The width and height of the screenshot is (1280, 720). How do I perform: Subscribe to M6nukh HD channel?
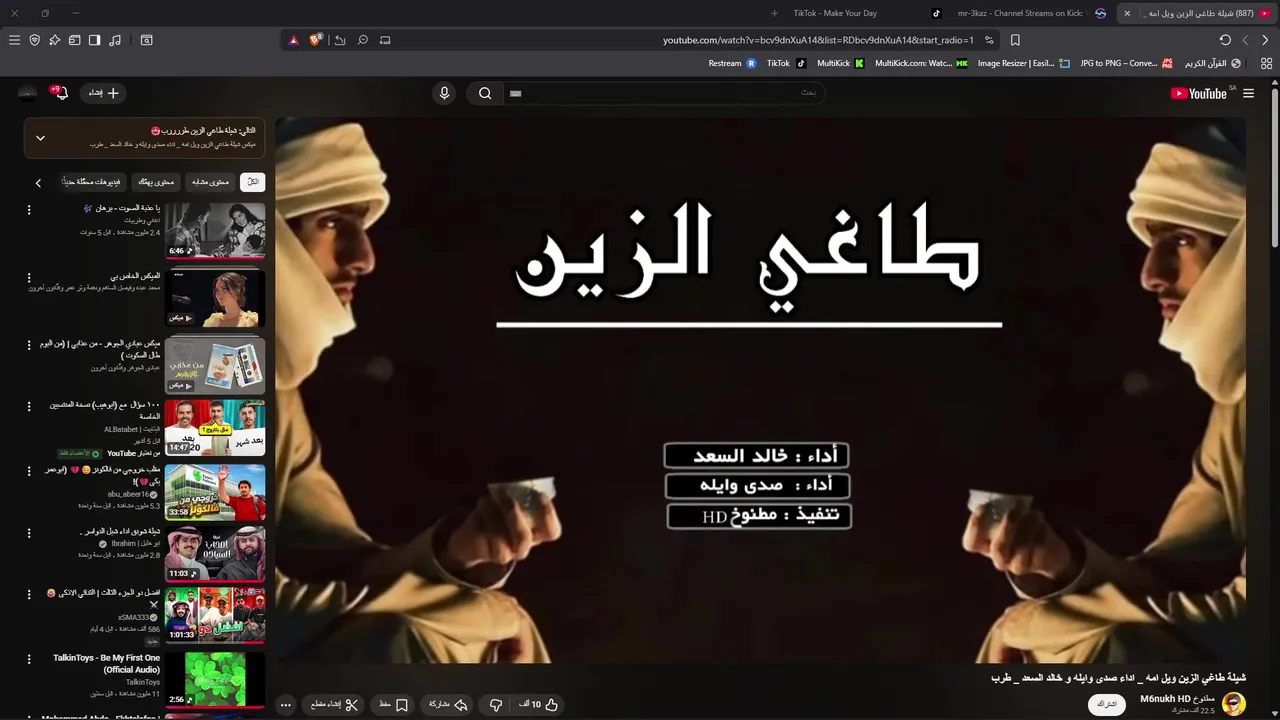[1107, 704]
